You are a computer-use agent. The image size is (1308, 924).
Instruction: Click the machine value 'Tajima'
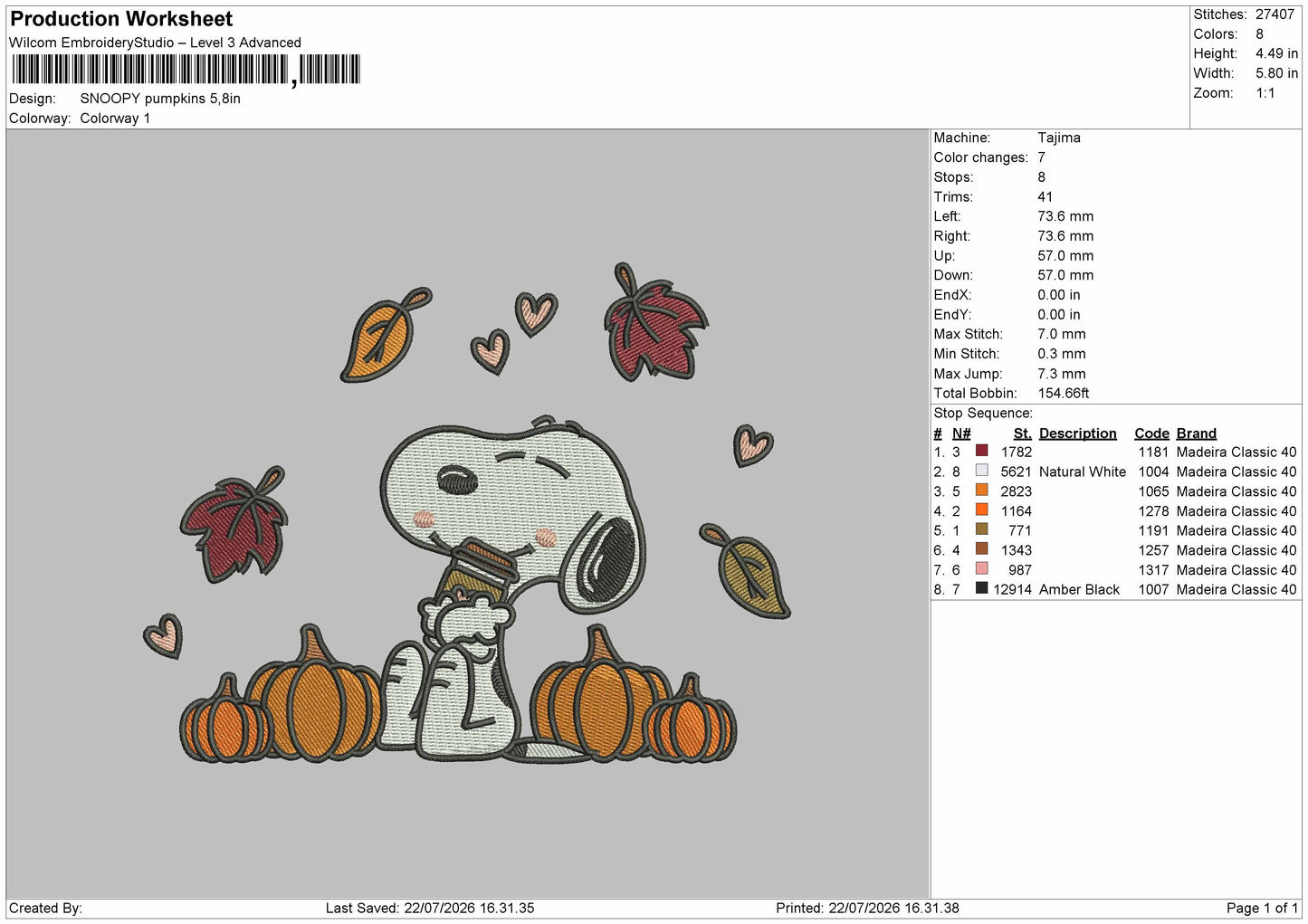click(1059, 138)
